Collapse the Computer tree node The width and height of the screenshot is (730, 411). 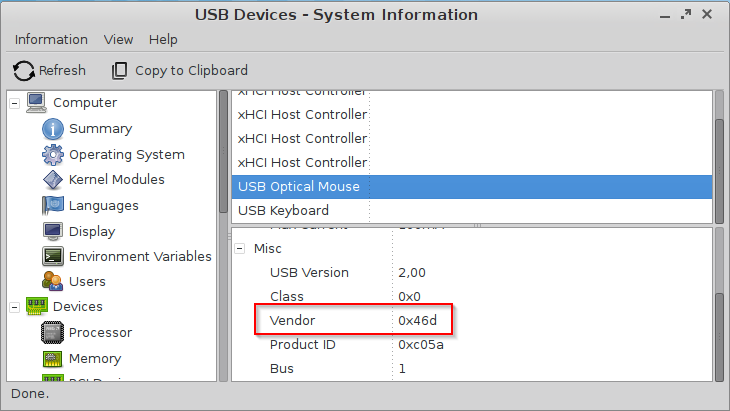pos(15,103)
